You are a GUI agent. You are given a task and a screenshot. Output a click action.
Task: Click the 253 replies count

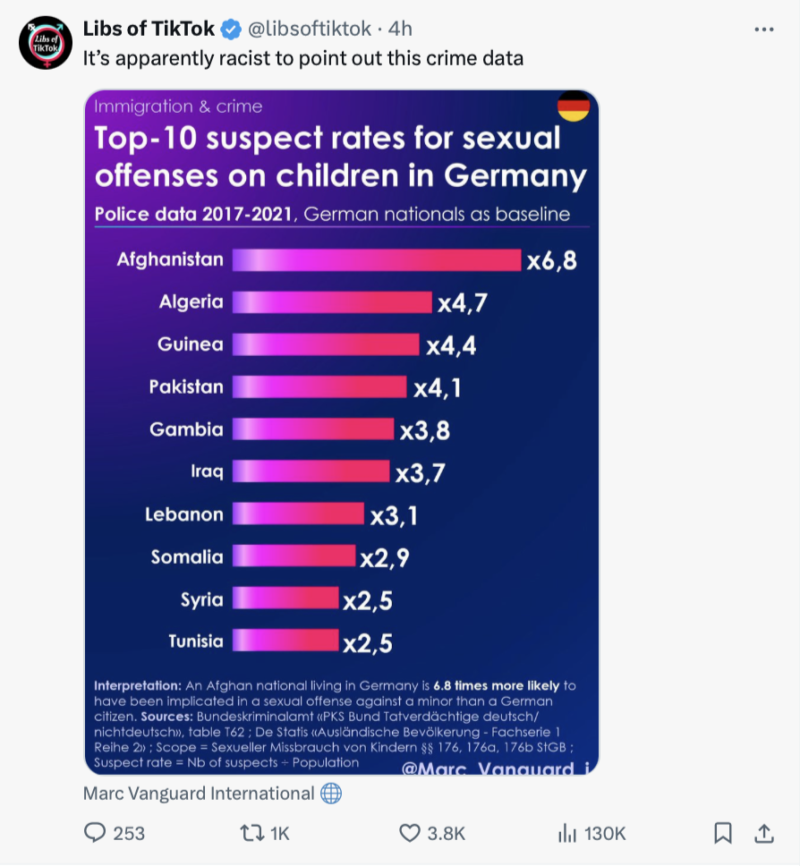click(x=129, y=832)
